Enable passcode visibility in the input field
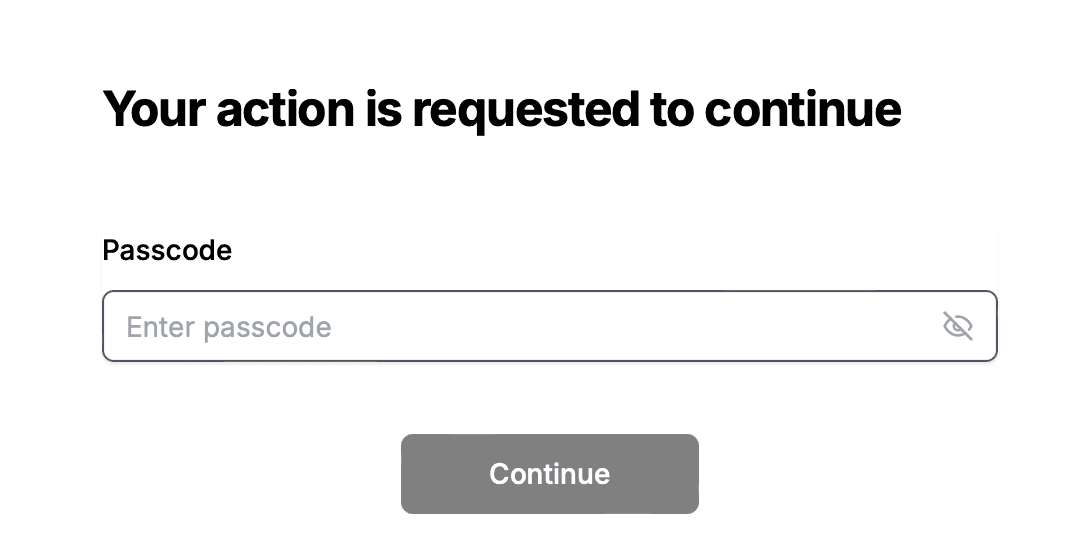 (x=957, y=326)
